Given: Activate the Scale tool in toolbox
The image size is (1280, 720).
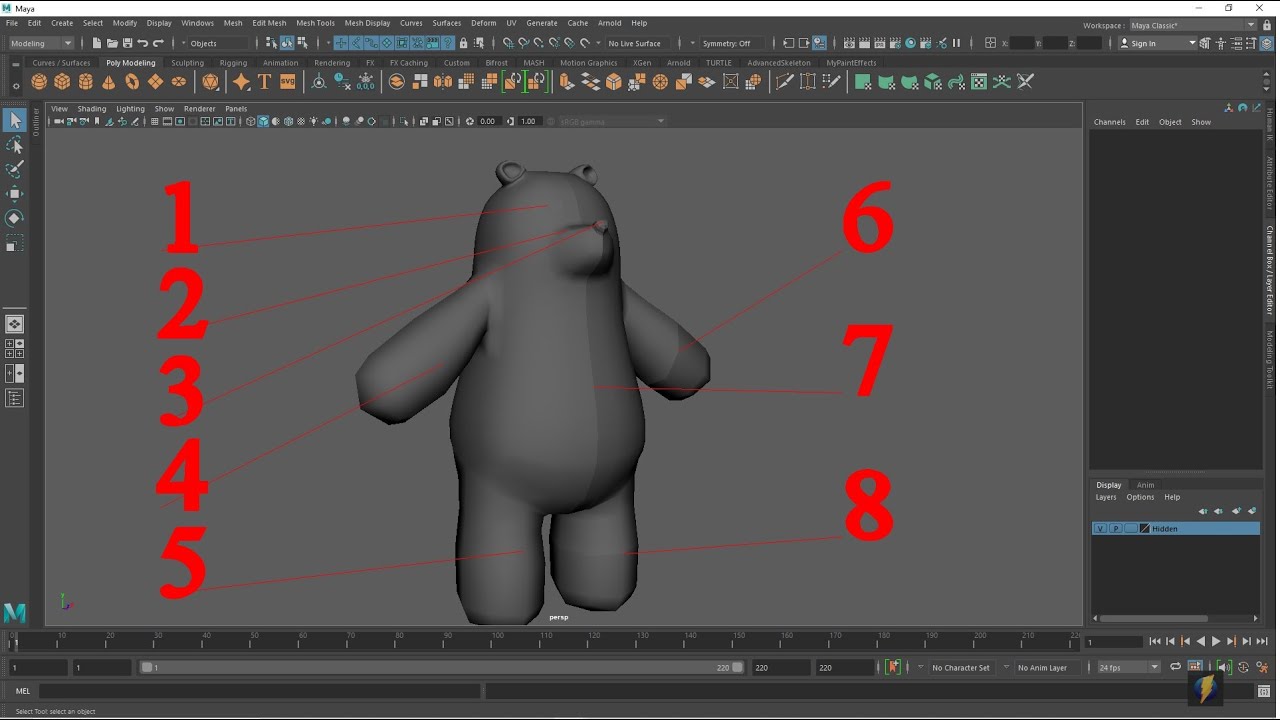Looking at the screenshot, I should [14, 243].
